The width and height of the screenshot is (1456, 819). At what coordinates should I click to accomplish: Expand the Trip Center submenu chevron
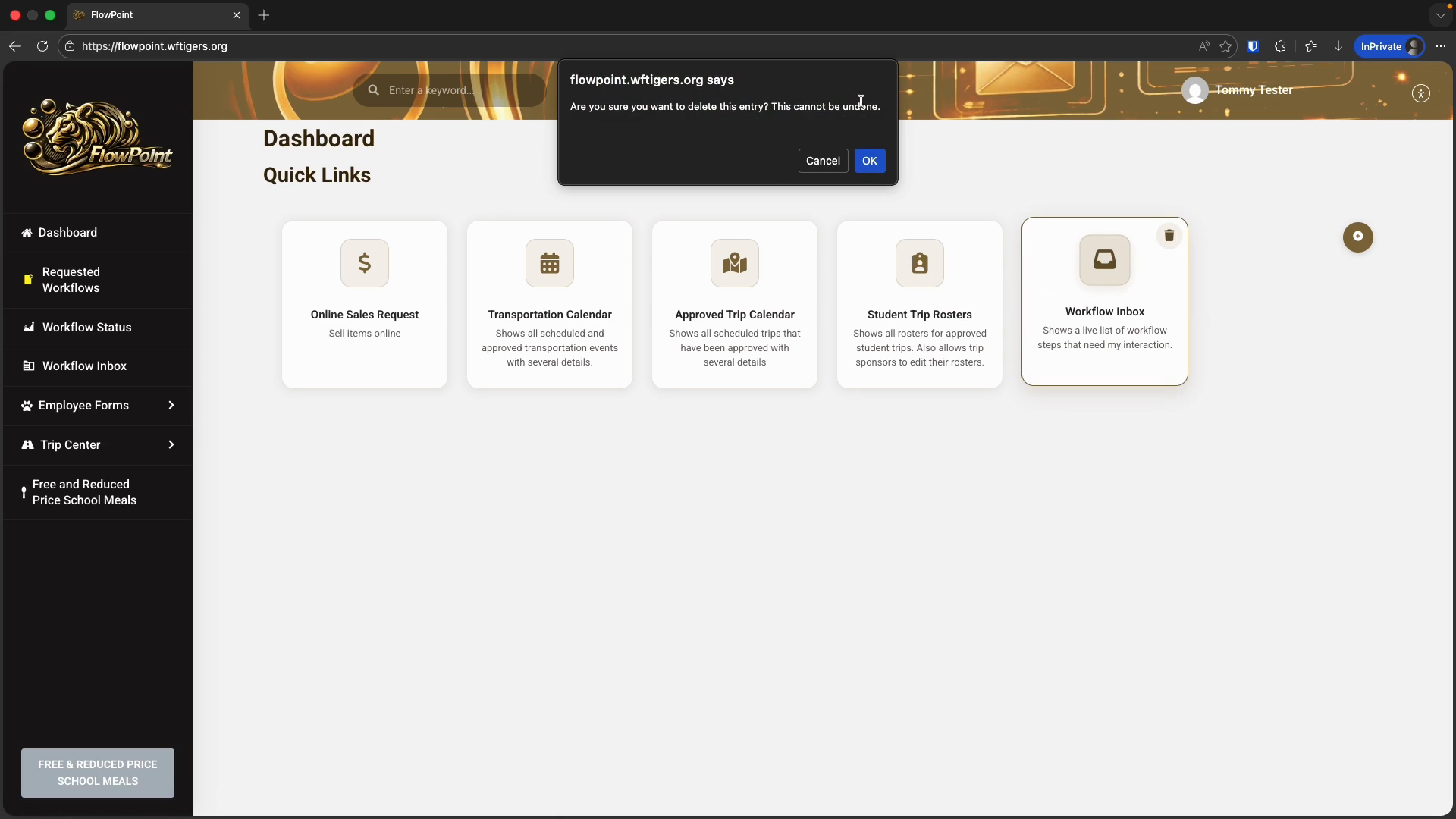[x=171, y=444]
